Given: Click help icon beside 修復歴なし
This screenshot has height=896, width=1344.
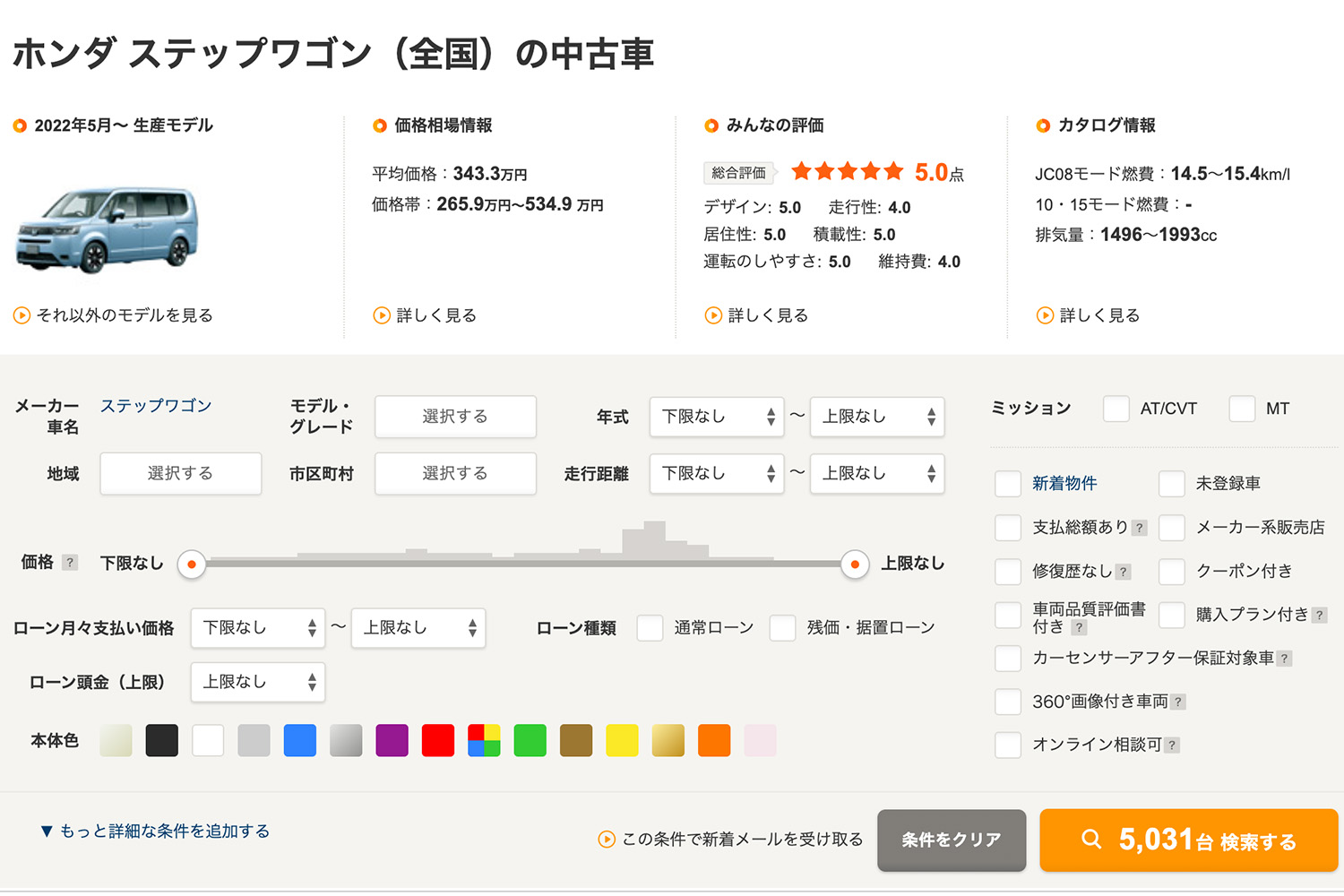Looking at the screenshot, I should tap(1123, 572).
